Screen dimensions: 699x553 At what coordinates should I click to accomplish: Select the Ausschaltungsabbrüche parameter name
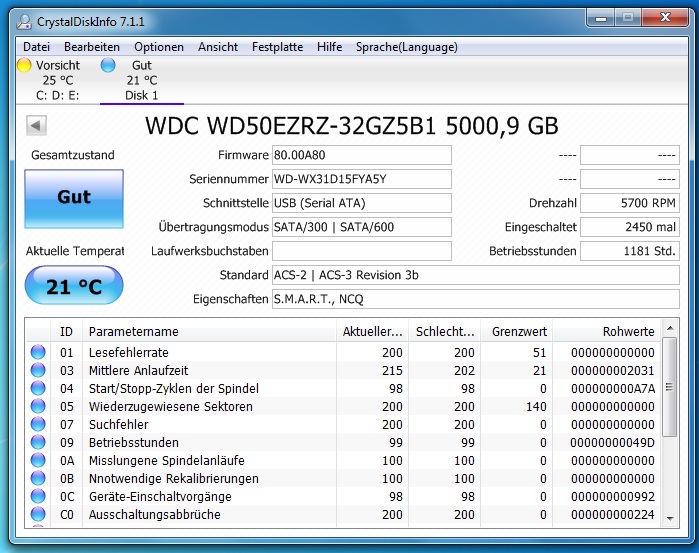point(154,514)
